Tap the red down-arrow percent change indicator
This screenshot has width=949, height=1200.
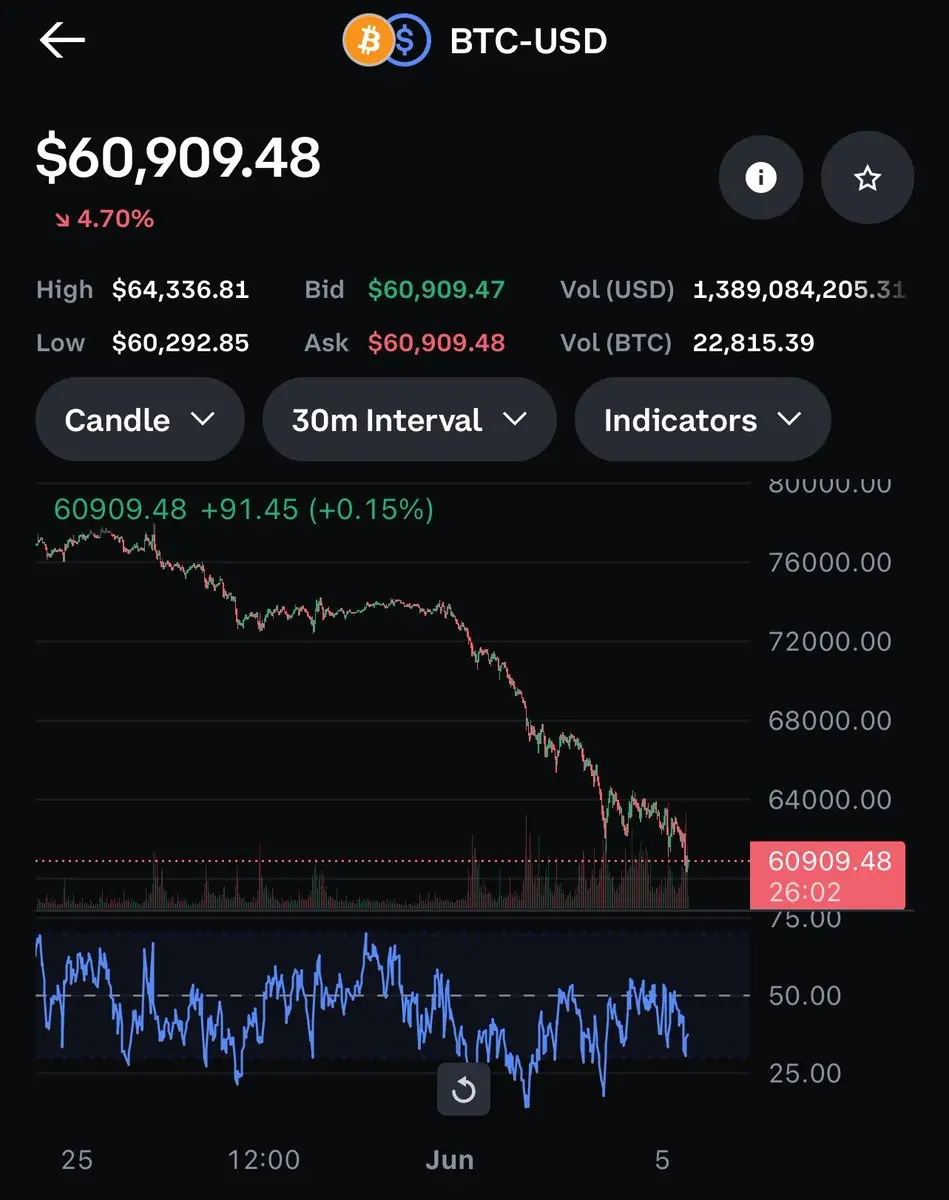pyautogui.click(x=104, y=218)
